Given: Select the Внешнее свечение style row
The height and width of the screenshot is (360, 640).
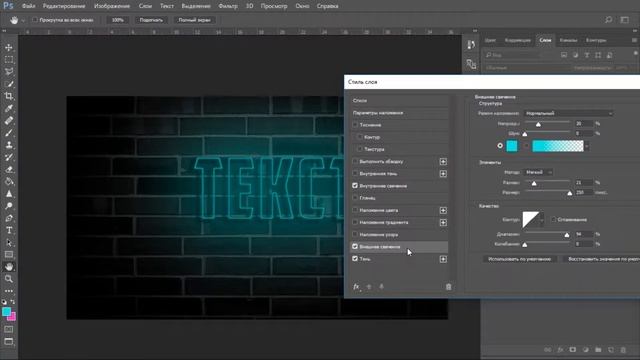Looking at the screenshot, I should tap(400, 247).
